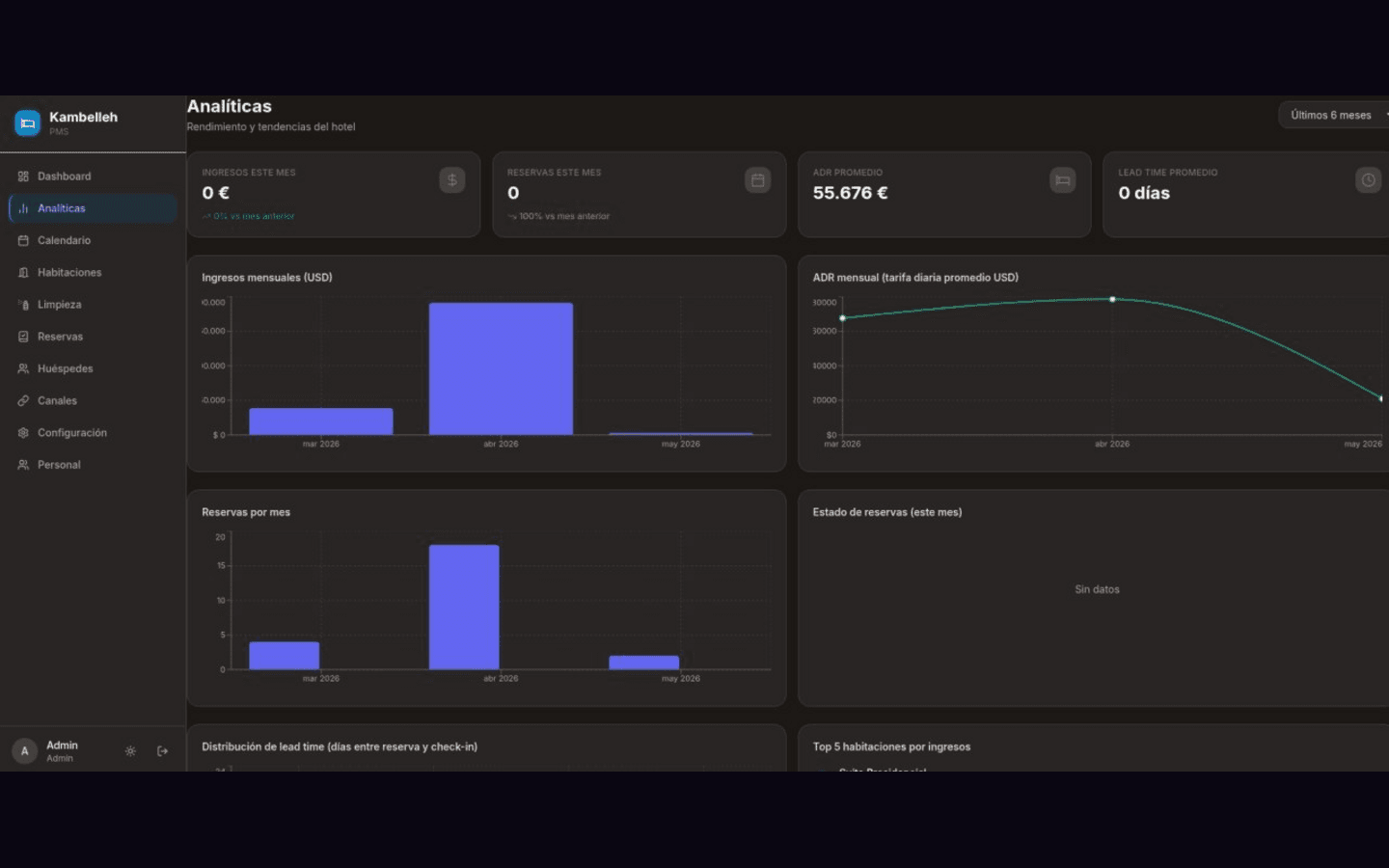
Task: Click the ADR PROMEDIO card label
Action: (848, 173)
